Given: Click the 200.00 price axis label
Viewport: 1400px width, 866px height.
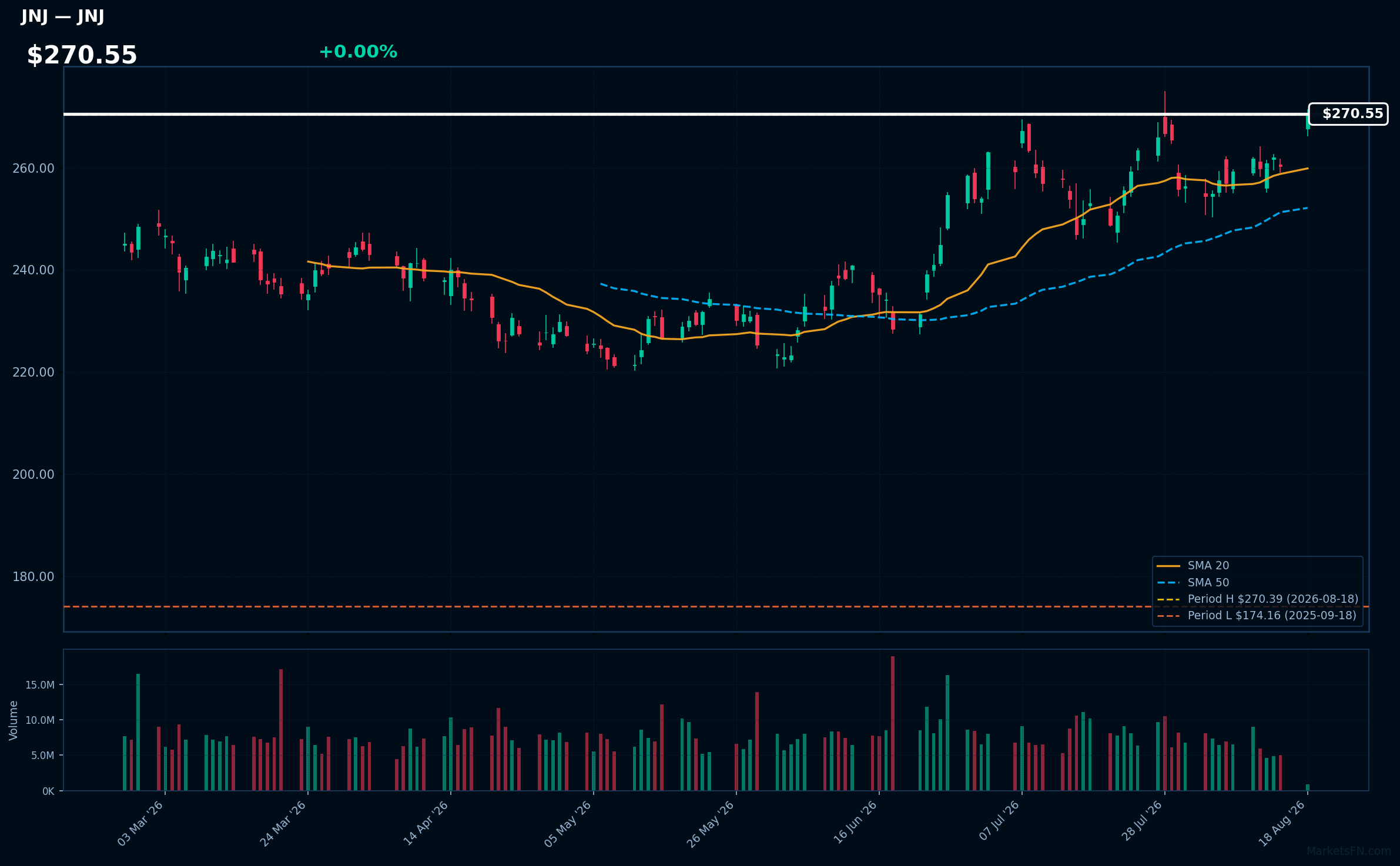Looking at the screenshot, I should [34, 475].
